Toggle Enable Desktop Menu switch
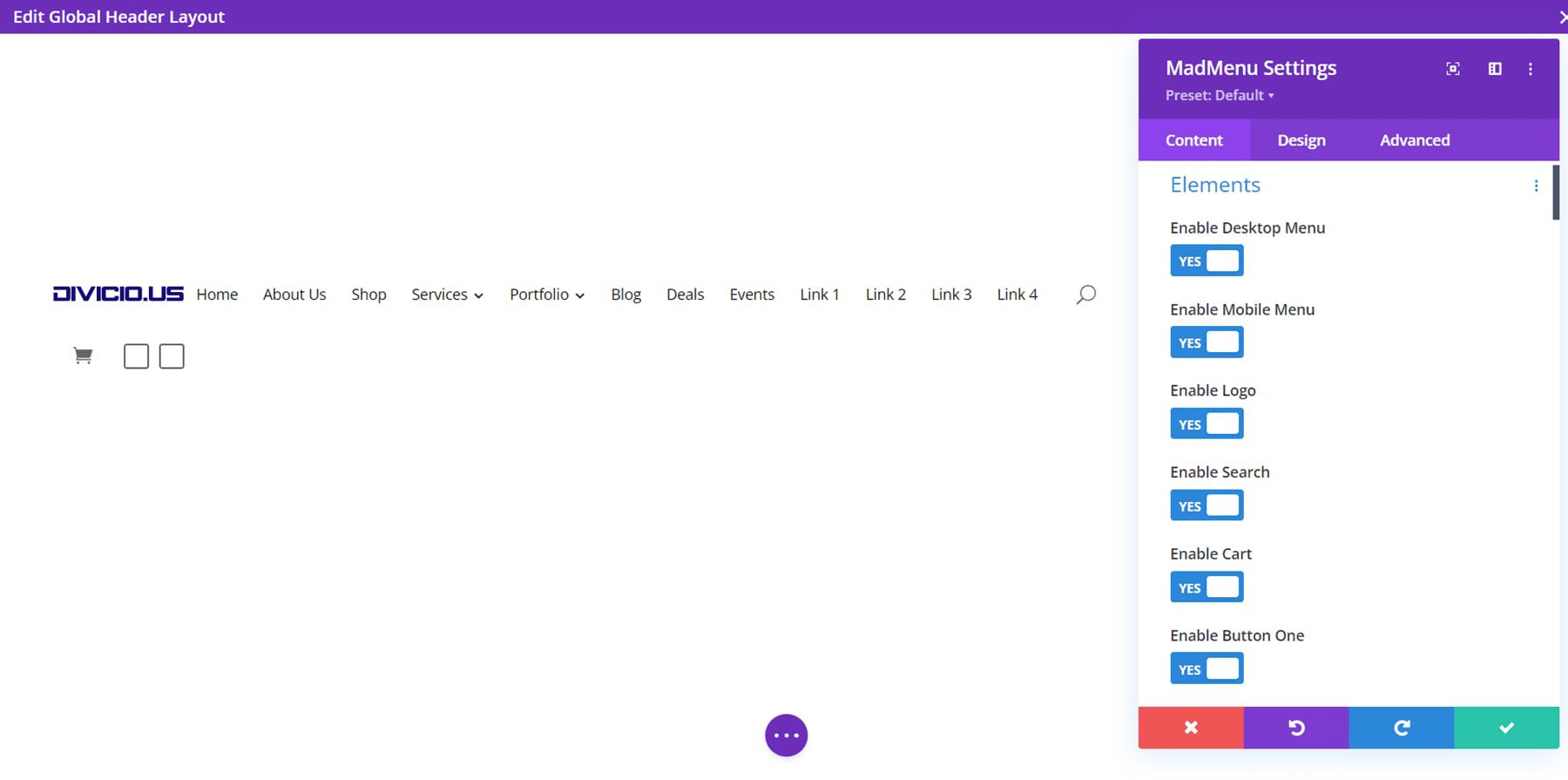The image size is (1568, 780). (1206, 261)
